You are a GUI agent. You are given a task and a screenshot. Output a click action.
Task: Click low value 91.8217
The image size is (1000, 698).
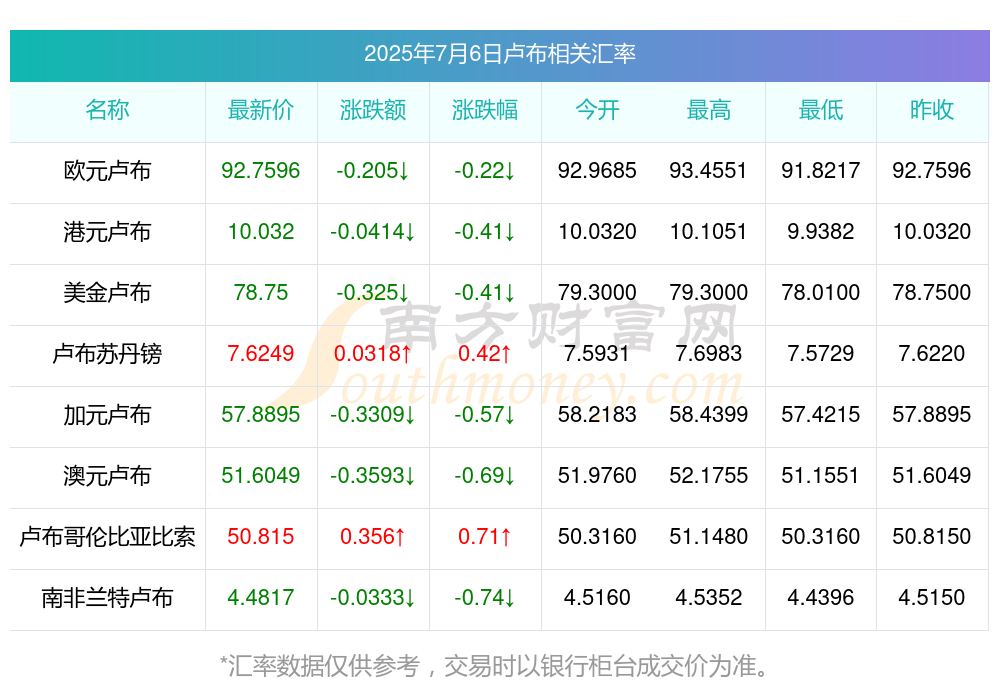click(821, 170)
